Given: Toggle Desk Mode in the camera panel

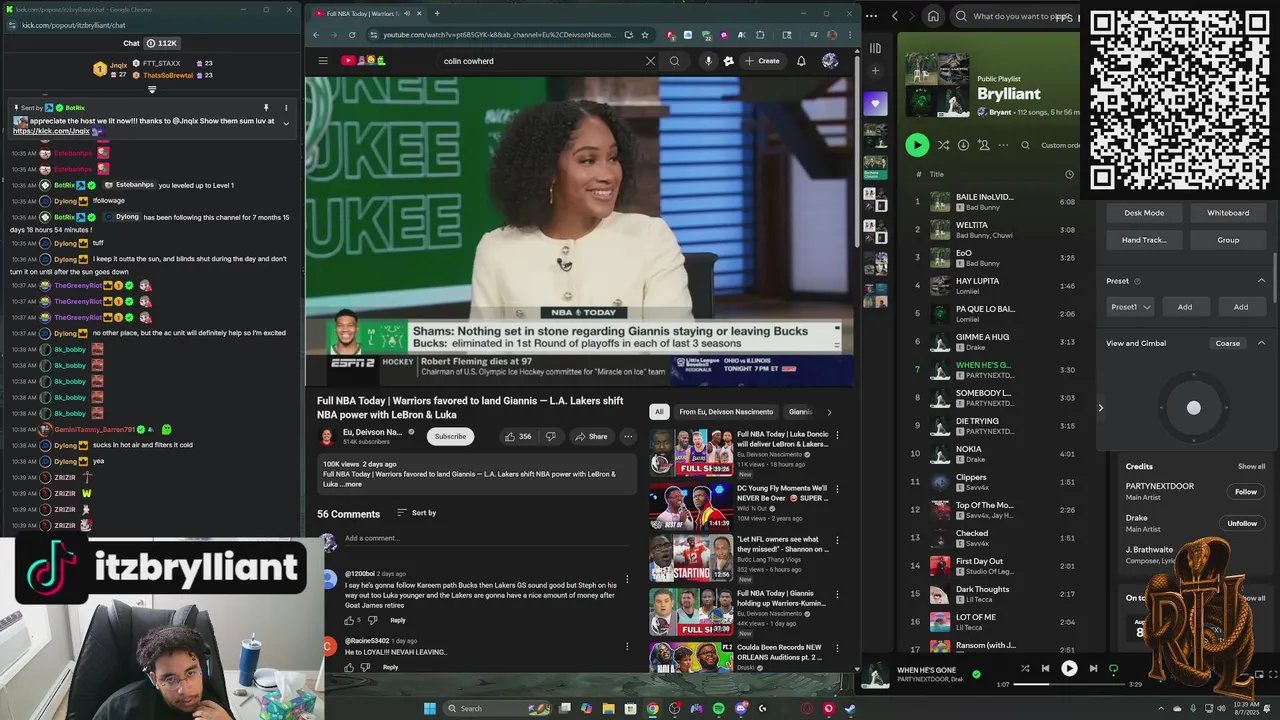Looking at the screenshot, I should [1144, 213].
